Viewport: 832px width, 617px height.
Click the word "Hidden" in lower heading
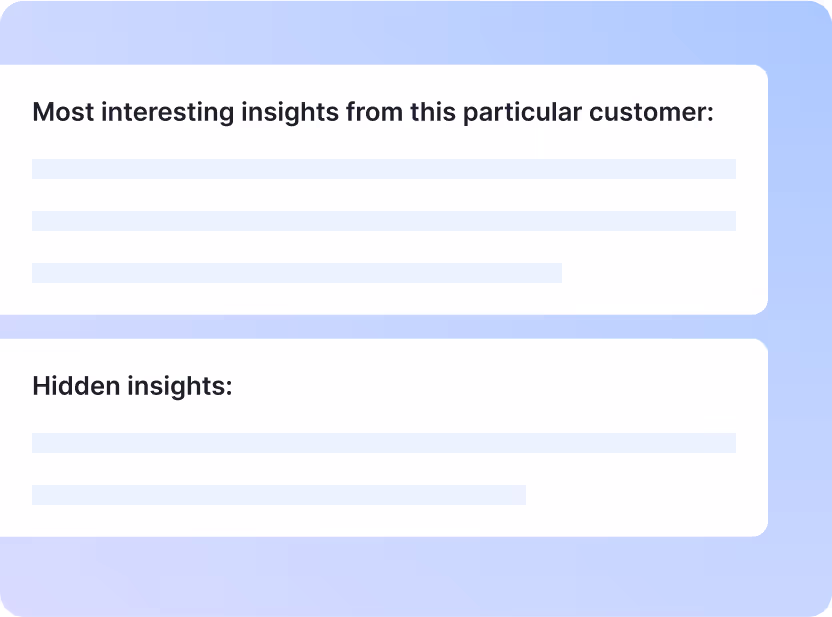[76, 386]
